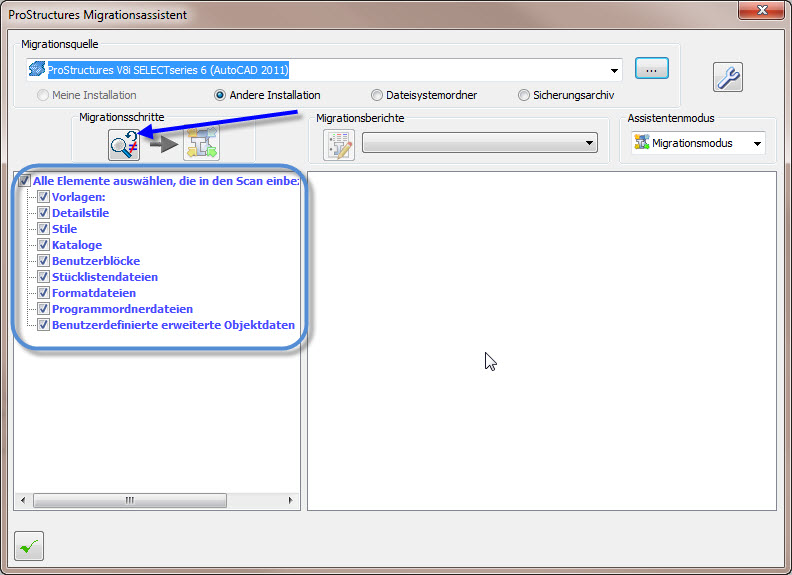Toggle the Kataloge checkbox
This screenshot has height=575, width=792.
(43, 245)
